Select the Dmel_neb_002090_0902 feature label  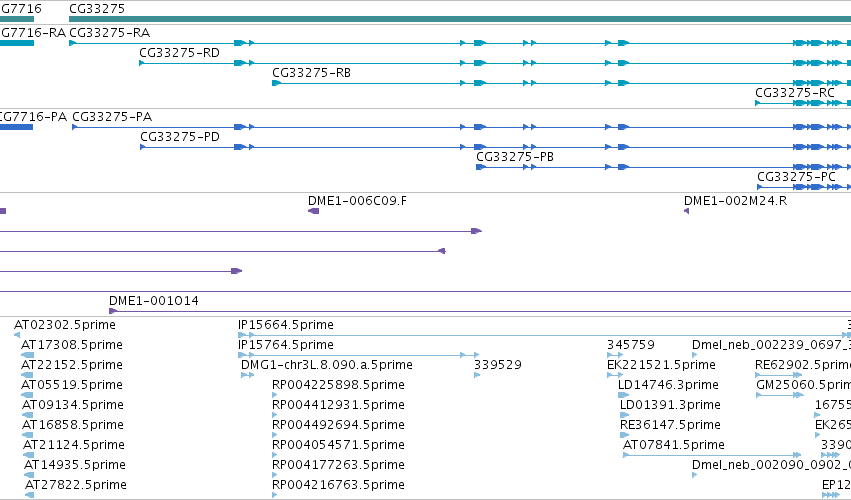[x=771, y=465]
